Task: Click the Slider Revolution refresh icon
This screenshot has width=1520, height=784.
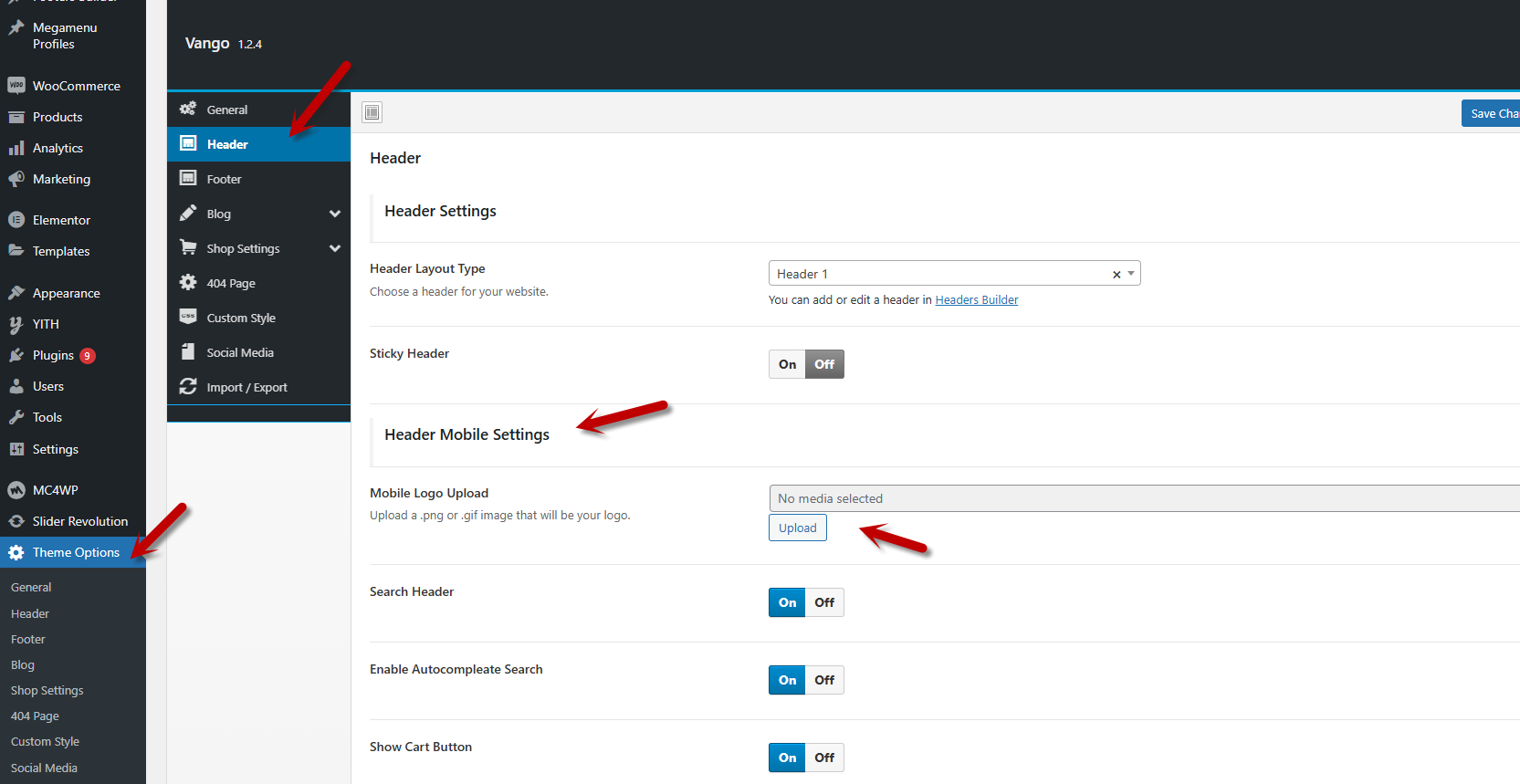Action: (16, 521)
